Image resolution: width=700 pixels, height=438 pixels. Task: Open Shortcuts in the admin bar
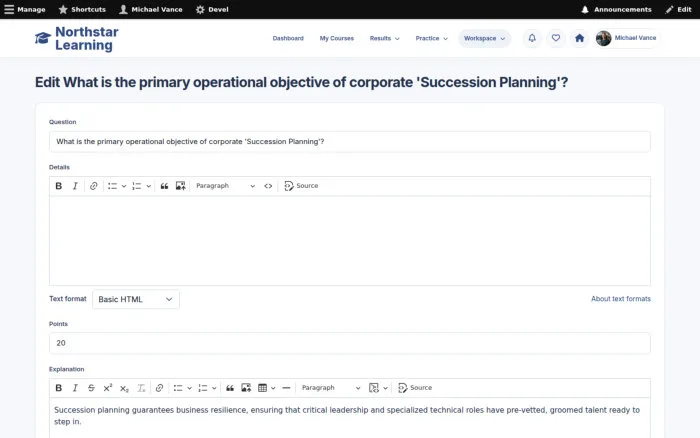(x=82, y=9)
